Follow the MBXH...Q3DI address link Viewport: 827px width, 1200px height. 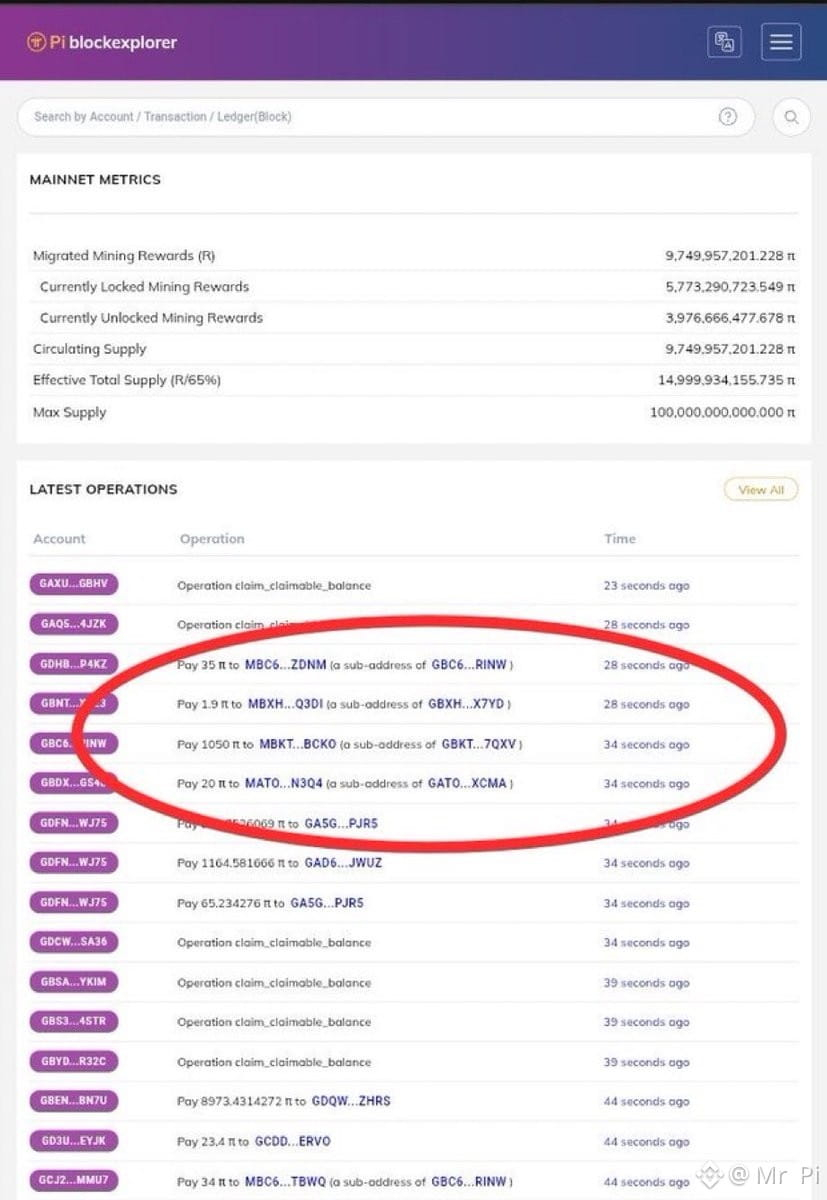[x=285, y=705]
